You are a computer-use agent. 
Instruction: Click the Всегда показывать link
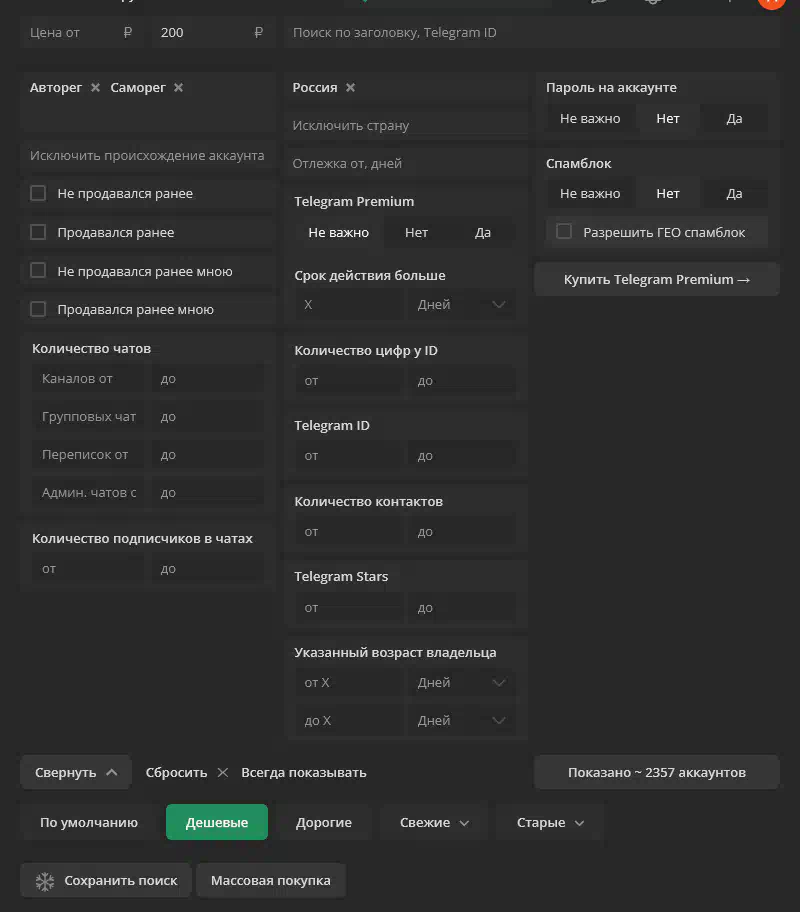point(304,772)
